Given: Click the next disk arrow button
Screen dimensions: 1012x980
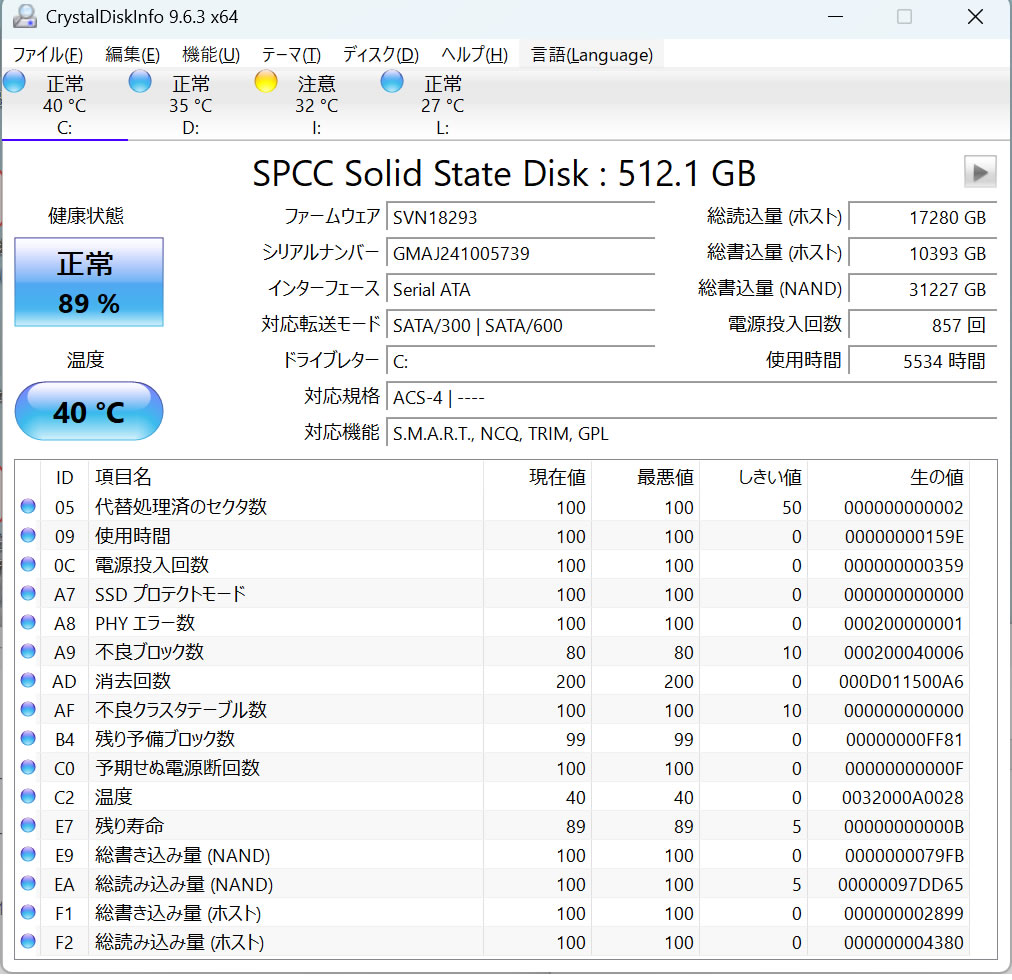Looking at the screenshot, I should [979, 172].
